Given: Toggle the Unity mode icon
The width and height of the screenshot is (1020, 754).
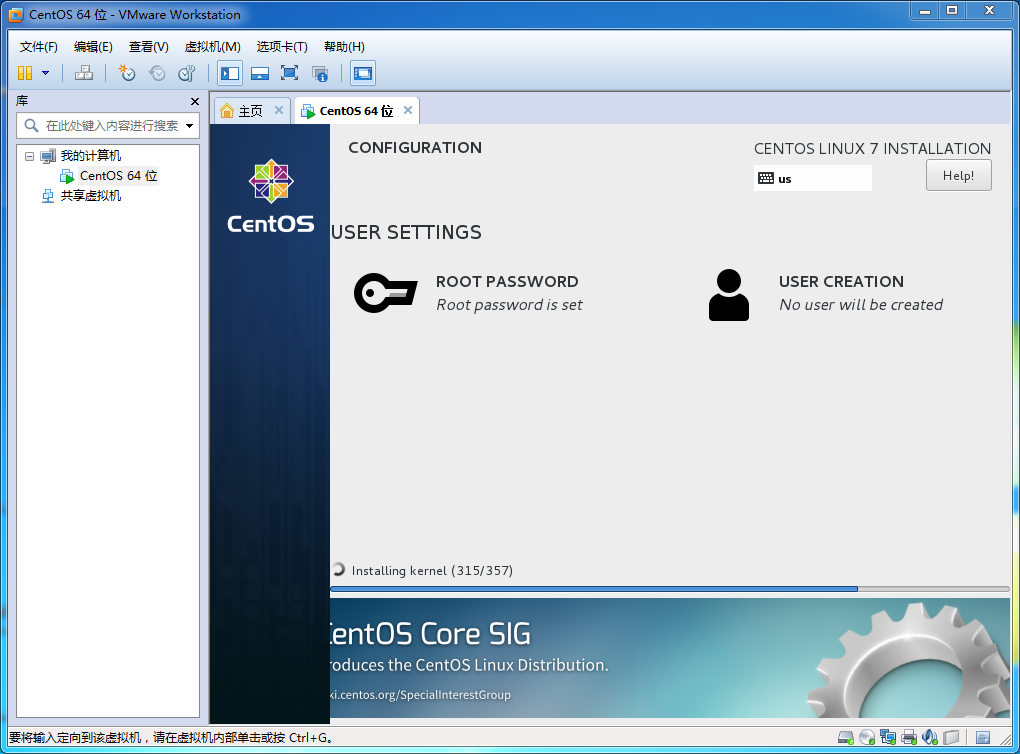Looking at the screenshot, I should pos(319,73).
